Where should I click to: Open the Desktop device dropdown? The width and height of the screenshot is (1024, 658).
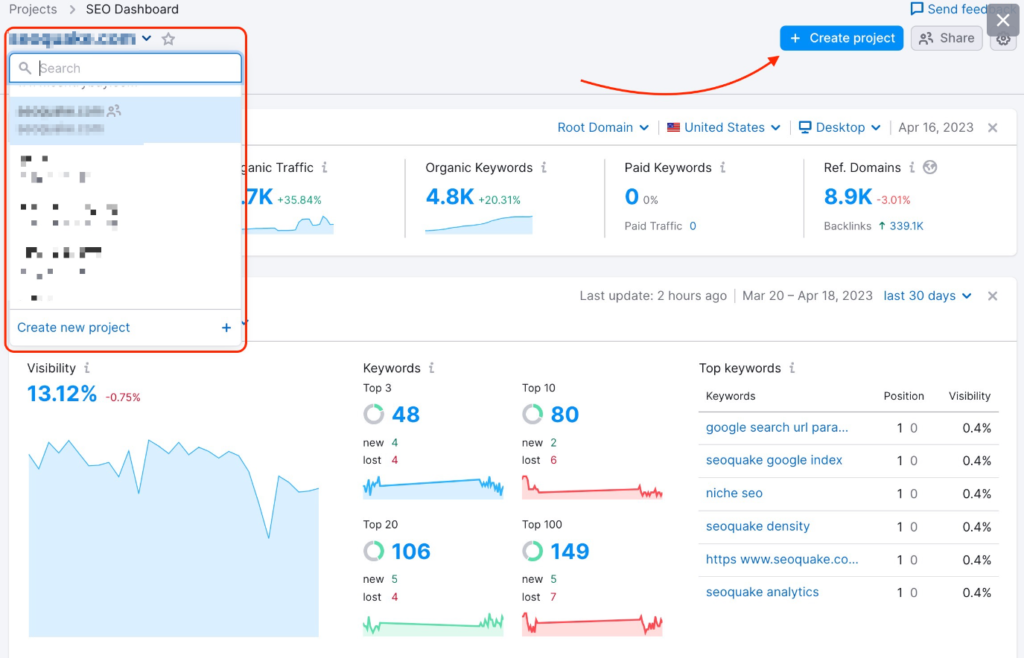[840, 128]
